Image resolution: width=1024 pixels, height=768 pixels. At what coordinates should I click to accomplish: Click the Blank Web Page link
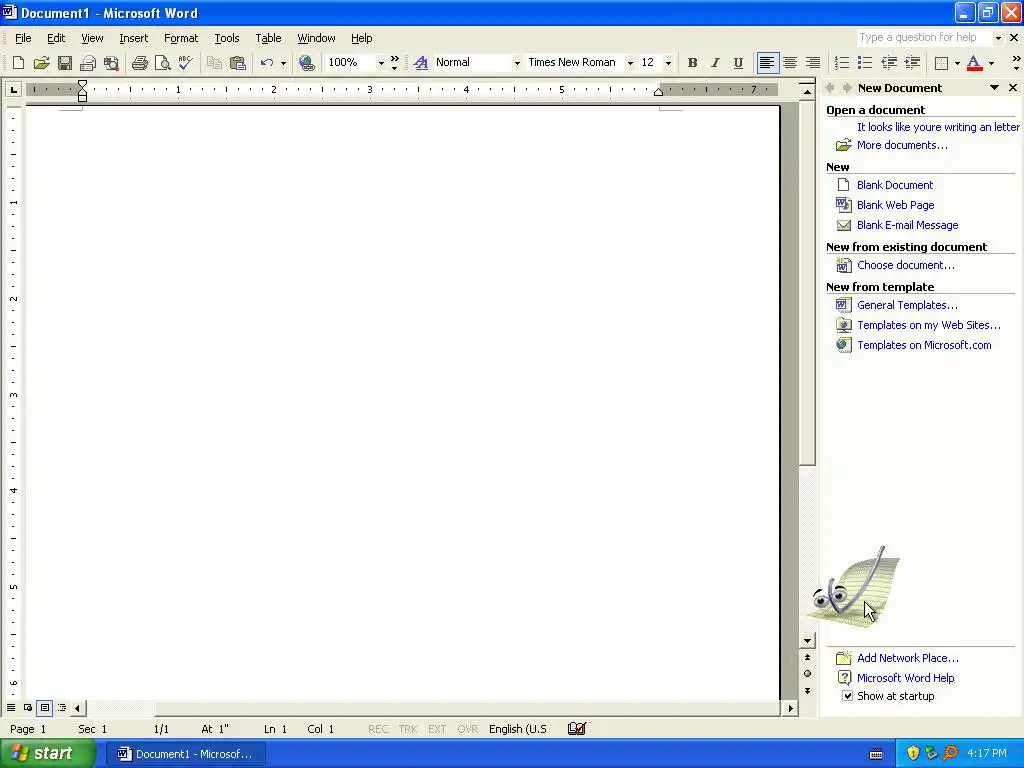tap(895, 205)
